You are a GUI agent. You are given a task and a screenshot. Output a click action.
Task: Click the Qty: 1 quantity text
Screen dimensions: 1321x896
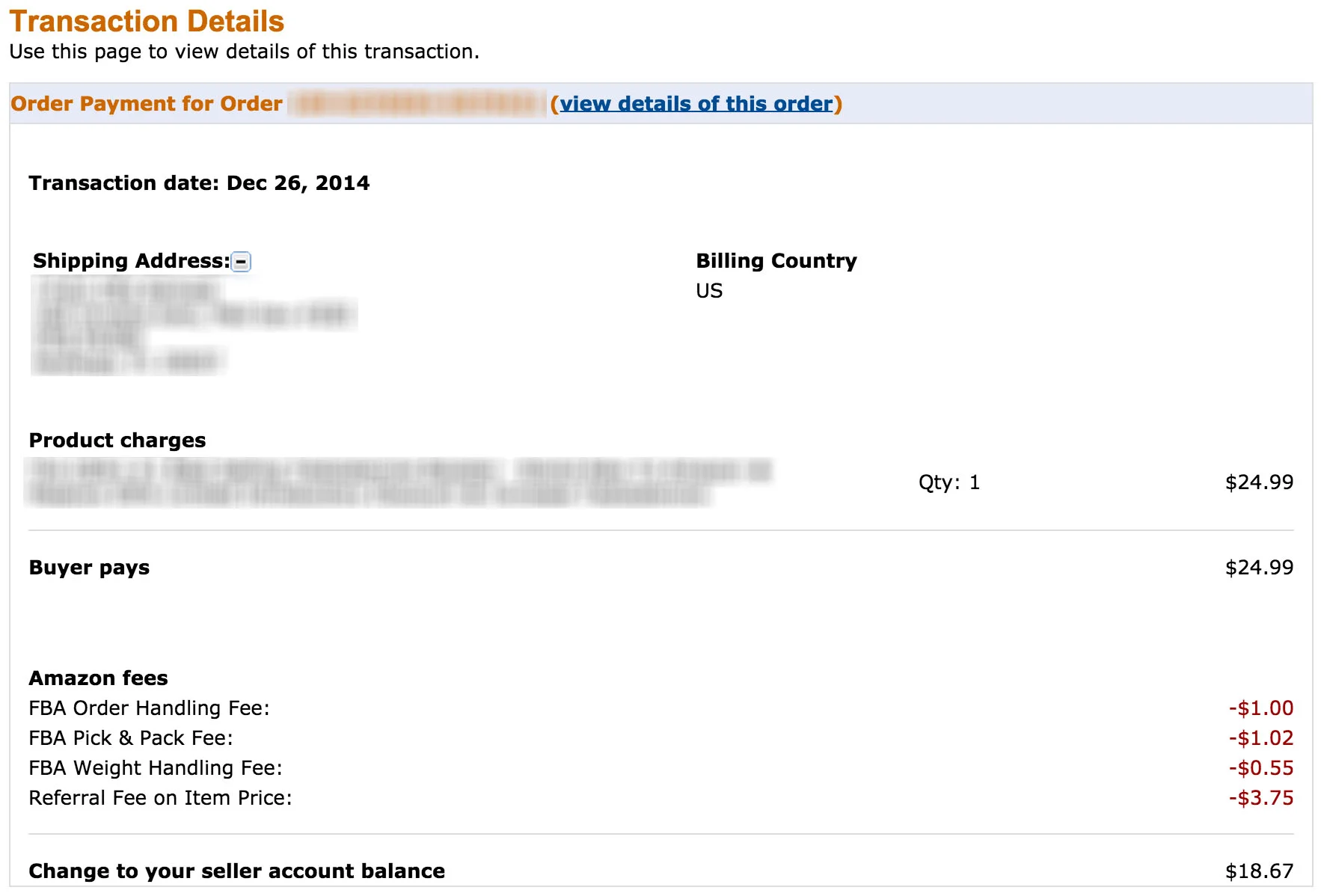point(948,482)
